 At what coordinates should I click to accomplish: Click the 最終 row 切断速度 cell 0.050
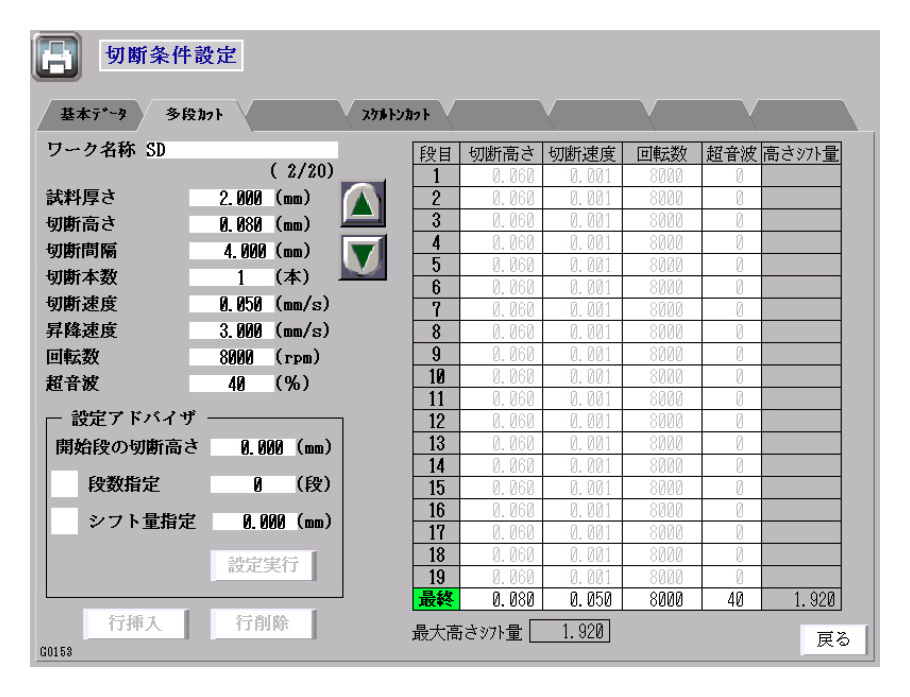click(582, 600)
